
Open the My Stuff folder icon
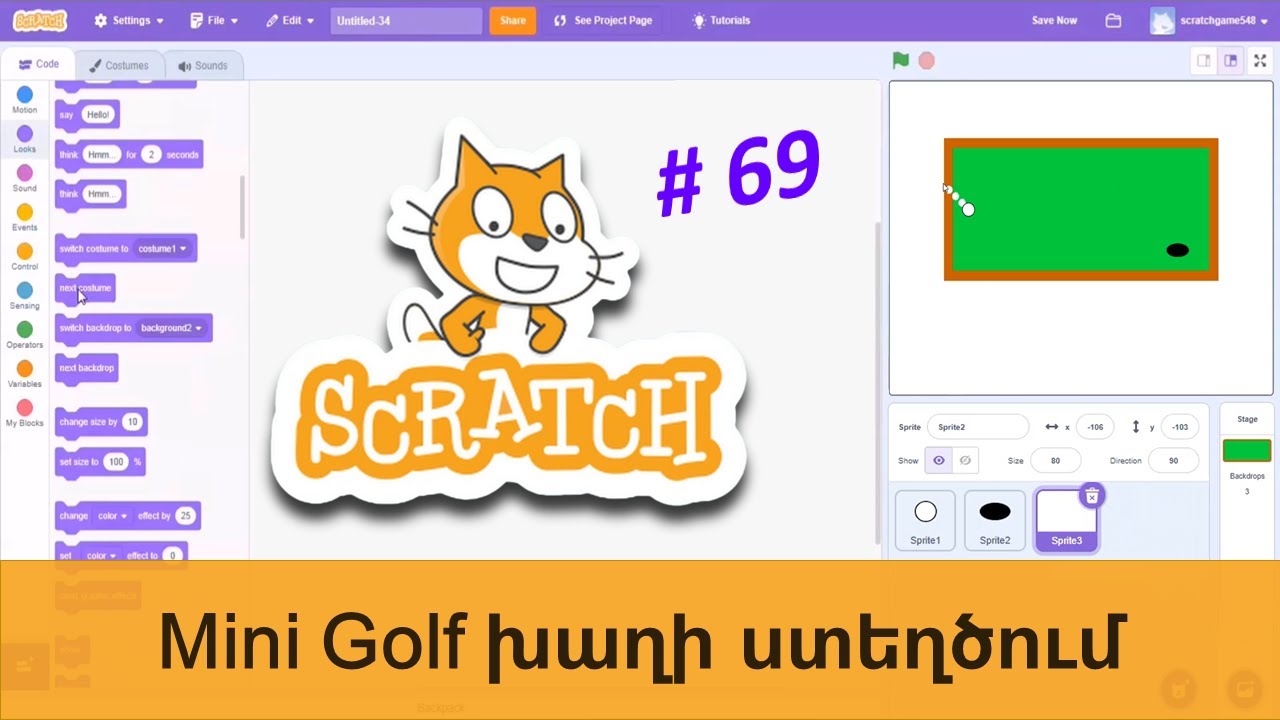point(1113,20)
